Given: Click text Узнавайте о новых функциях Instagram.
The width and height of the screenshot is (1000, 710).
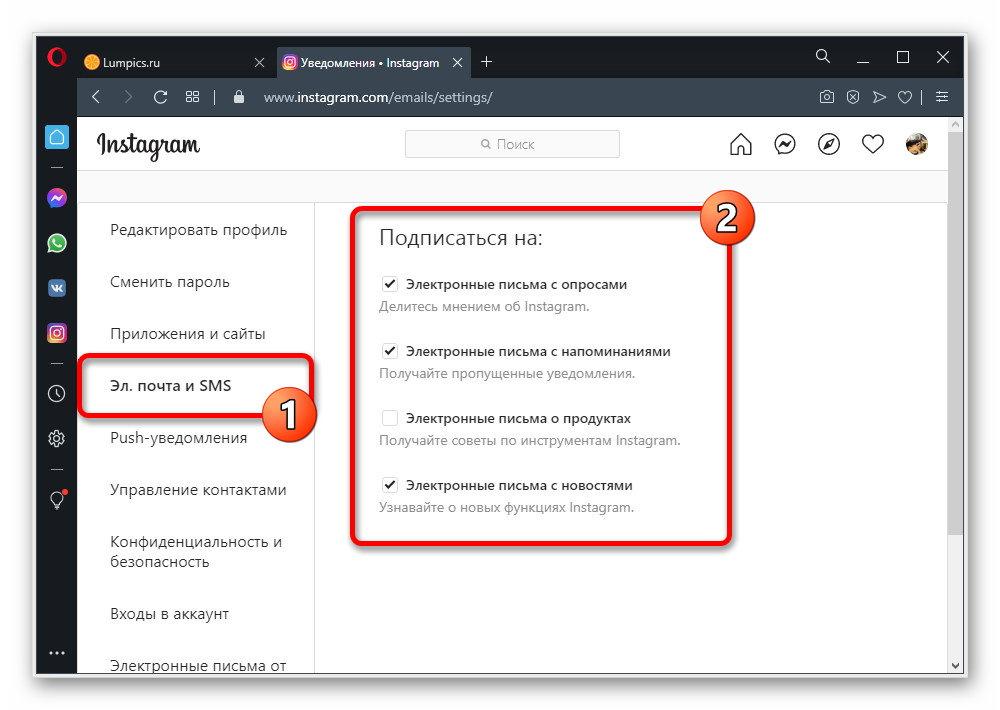Looking at the screenshot, I should [506, 507].
